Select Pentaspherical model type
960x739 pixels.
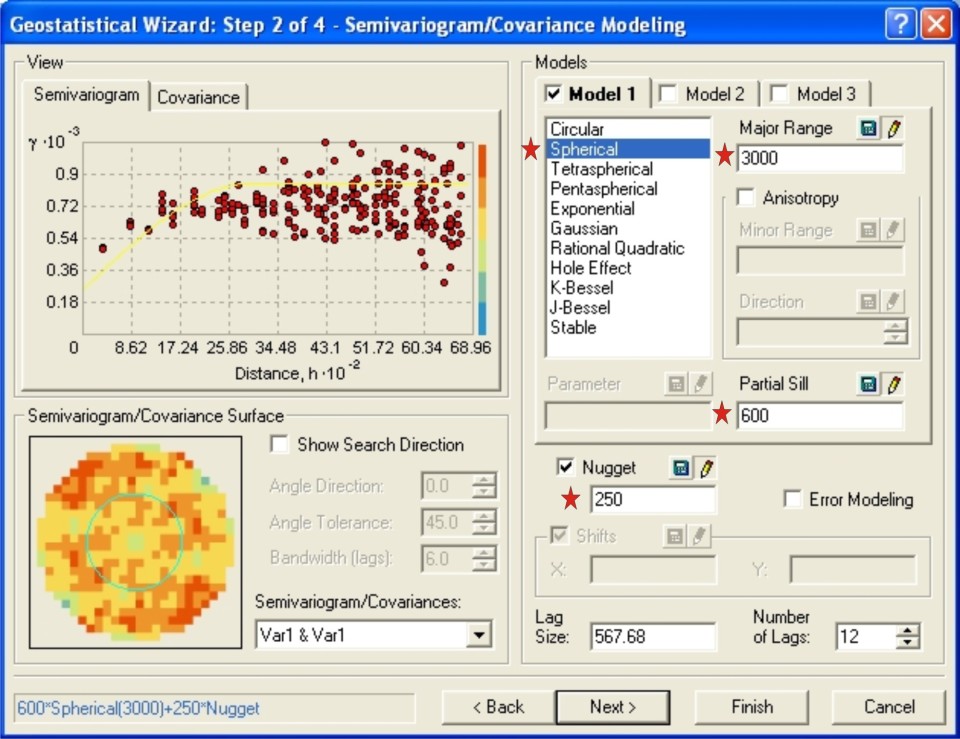628,189
